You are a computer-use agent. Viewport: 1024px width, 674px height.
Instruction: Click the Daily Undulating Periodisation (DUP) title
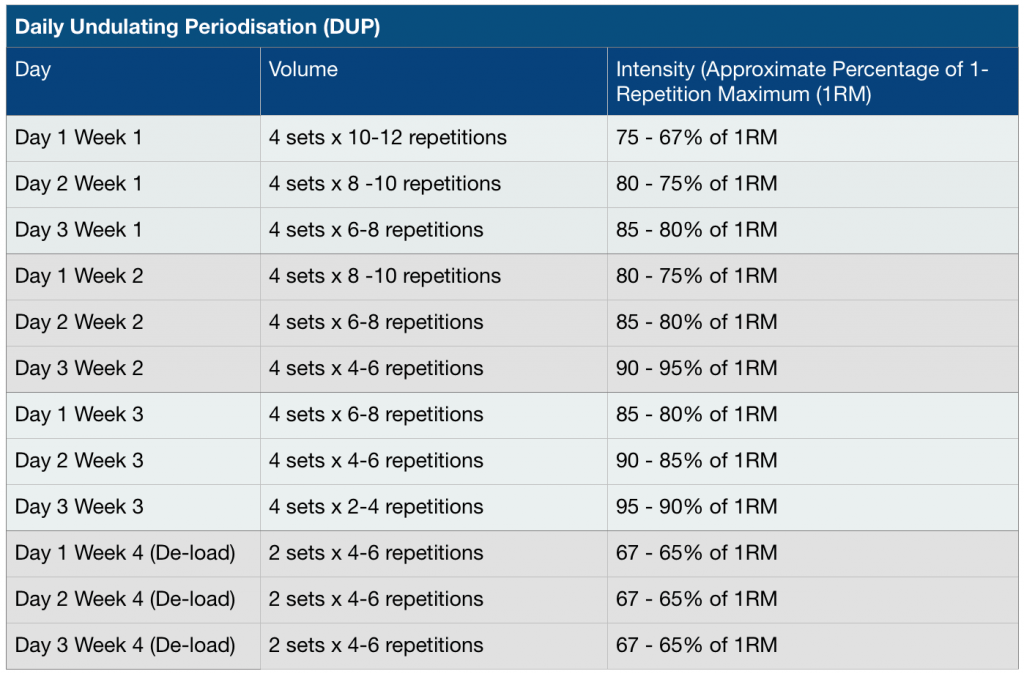(x=197, y=27)
